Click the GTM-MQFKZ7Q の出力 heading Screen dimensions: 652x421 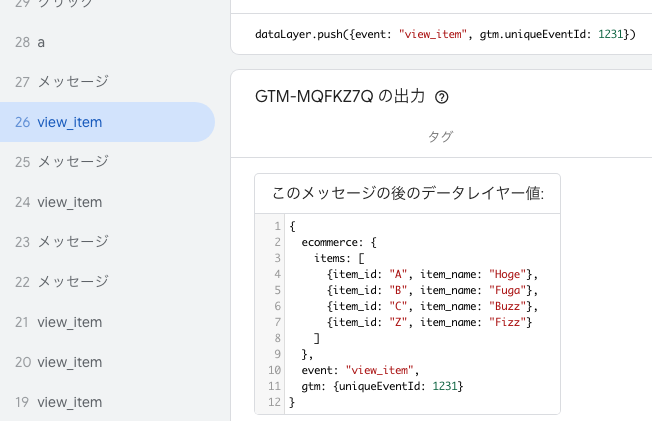(340, 97)
